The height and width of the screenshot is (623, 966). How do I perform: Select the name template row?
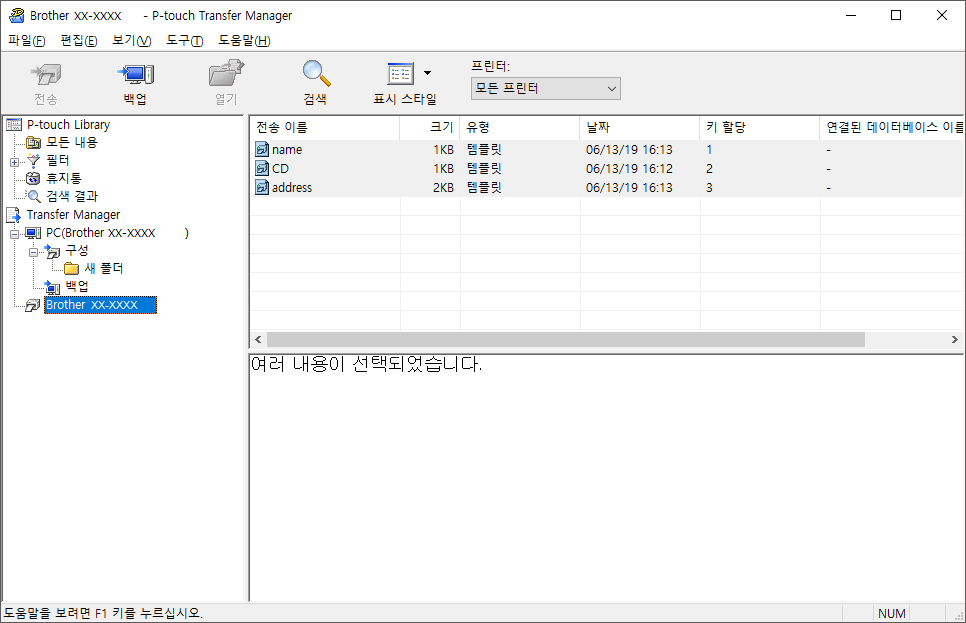click(607, 149)
